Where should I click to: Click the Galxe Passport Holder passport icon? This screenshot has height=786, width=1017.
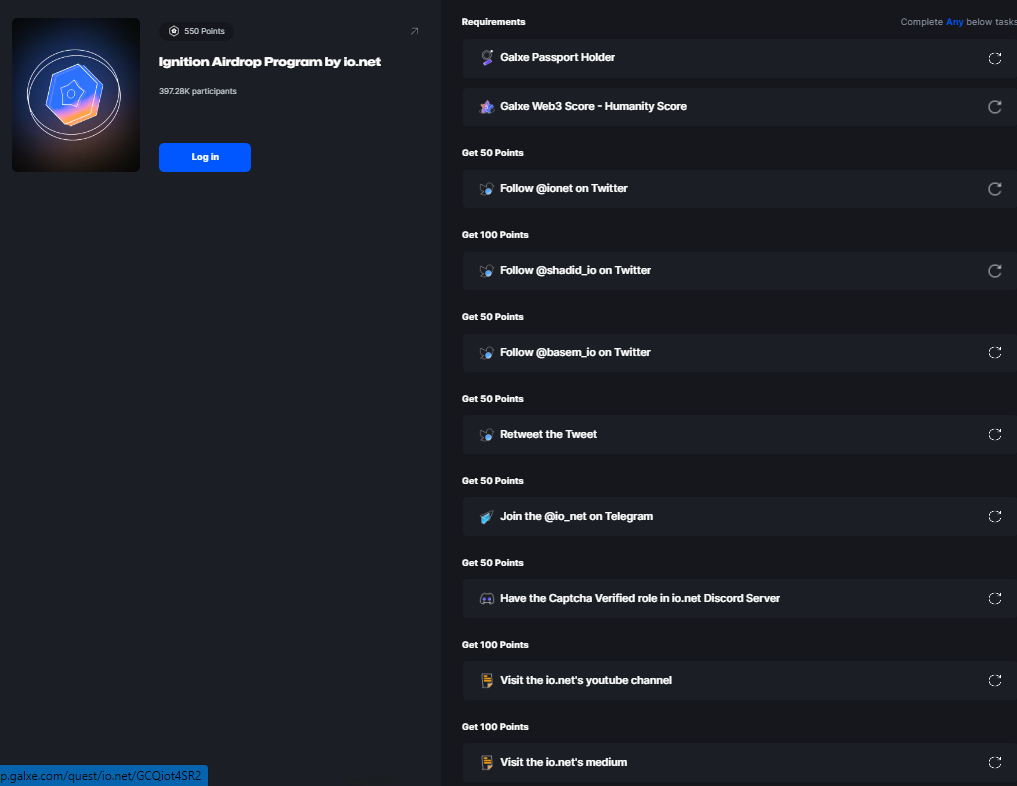pyautogui.click(x=486, y=58)
